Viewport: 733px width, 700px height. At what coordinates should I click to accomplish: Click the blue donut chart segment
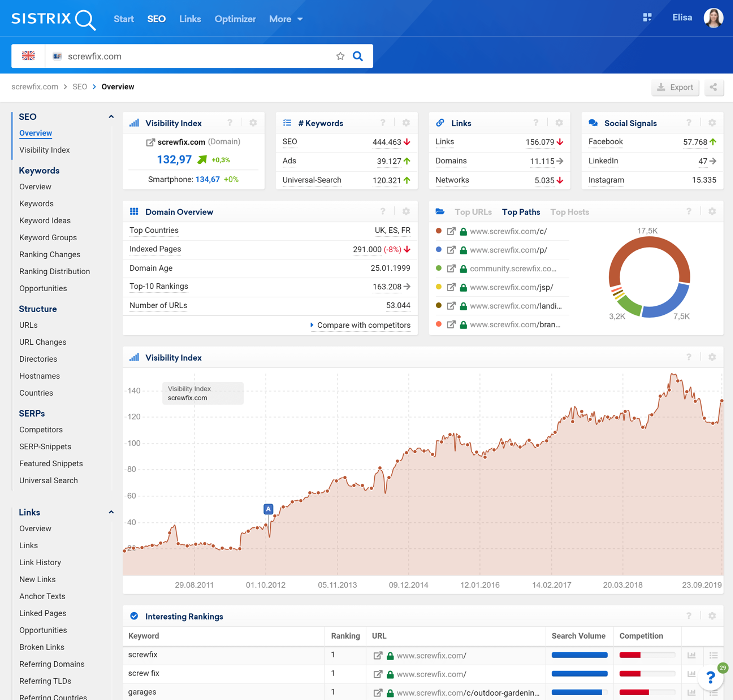click(668, 304)
